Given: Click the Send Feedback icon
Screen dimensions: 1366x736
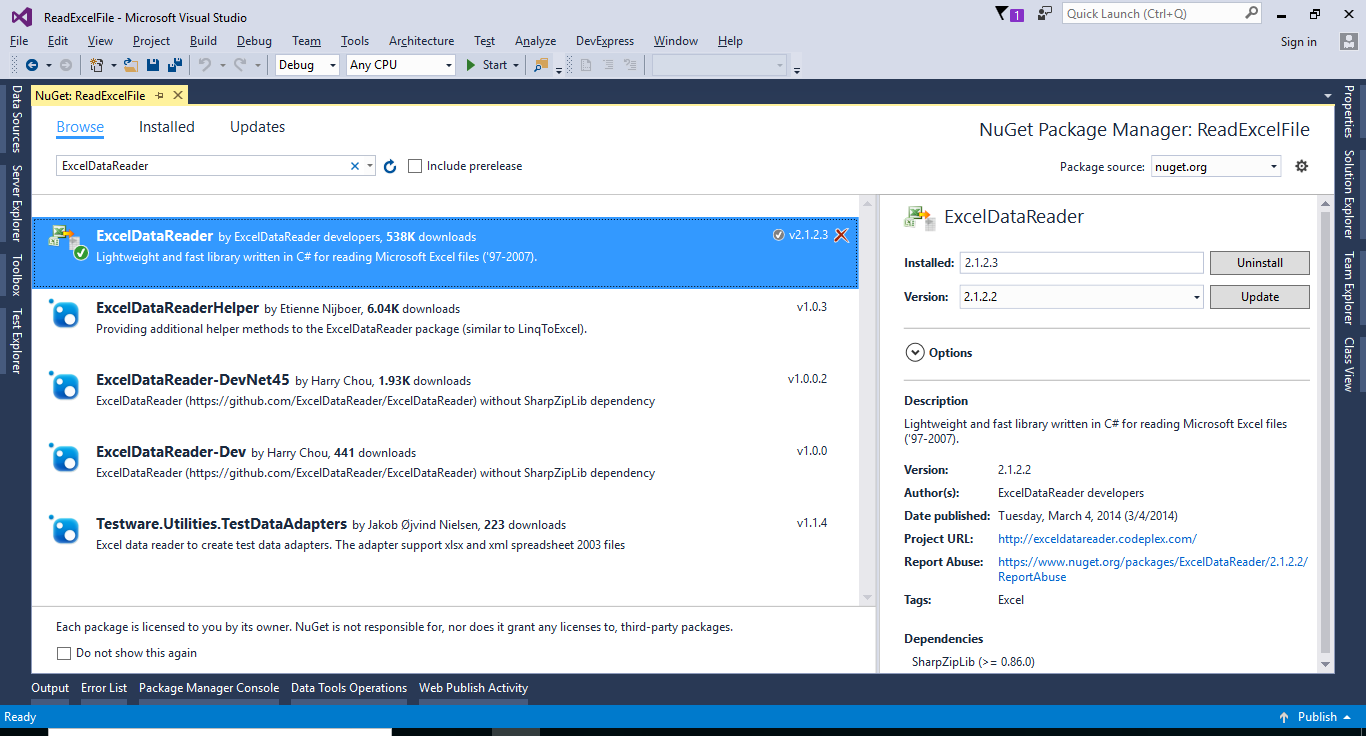Looking at the screenshot, I should tap(1045, 14).
